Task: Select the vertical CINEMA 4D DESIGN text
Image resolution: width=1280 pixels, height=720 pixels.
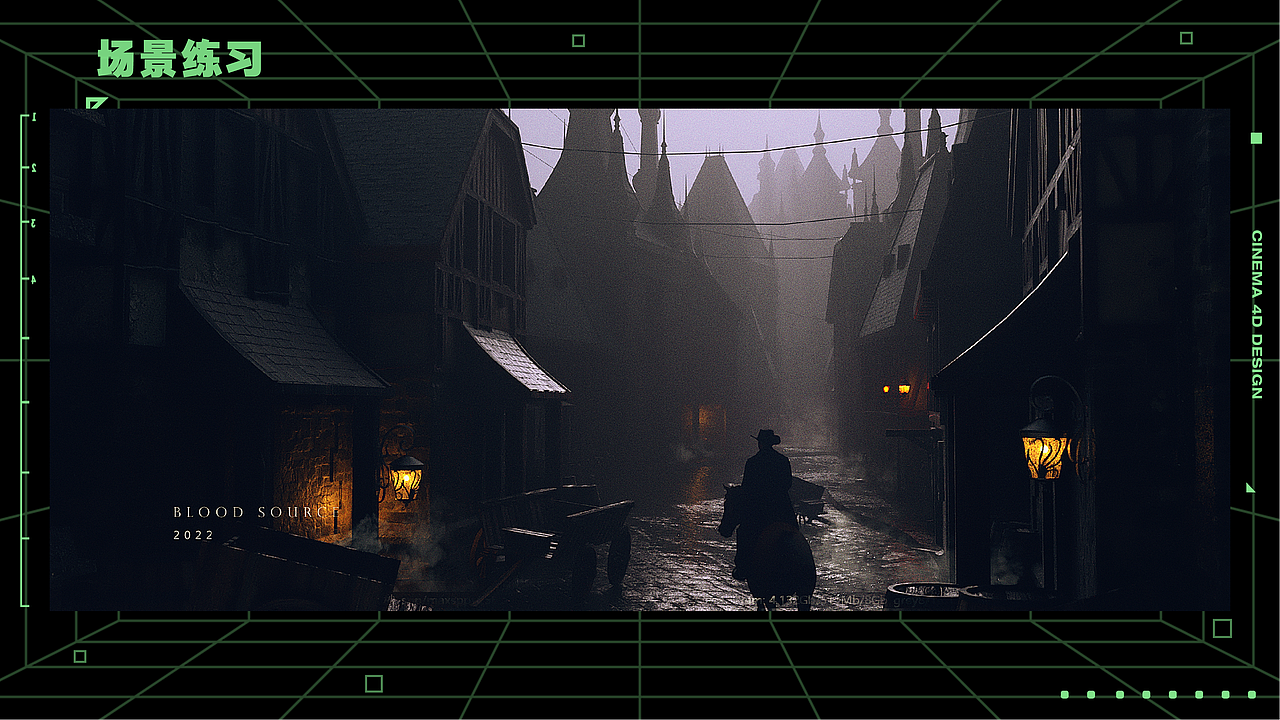Action: pyautogui.click(x=1257, y=315)
